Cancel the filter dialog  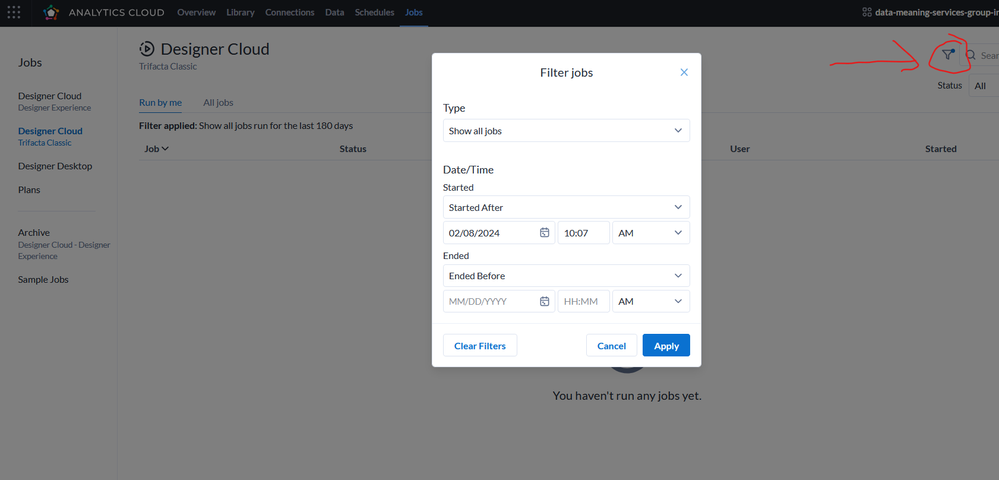[x=611, y=346]
